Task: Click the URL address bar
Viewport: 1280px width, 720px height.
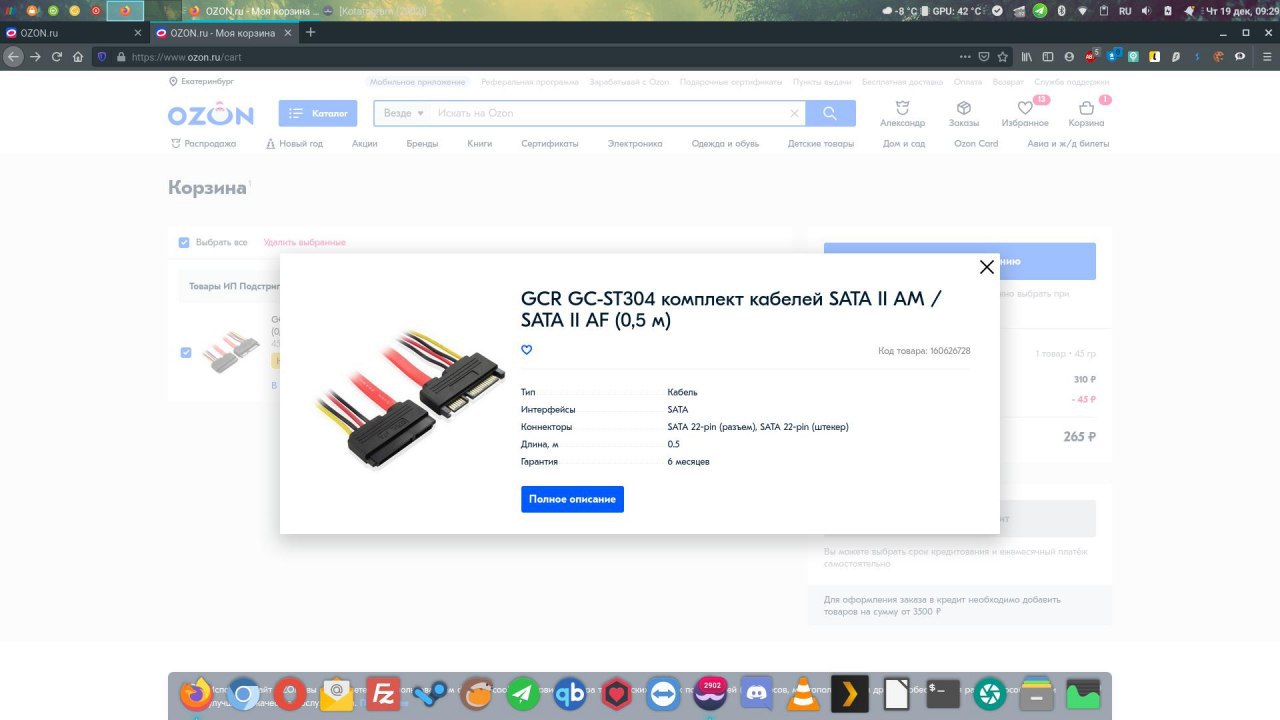Action: point(540,57)
